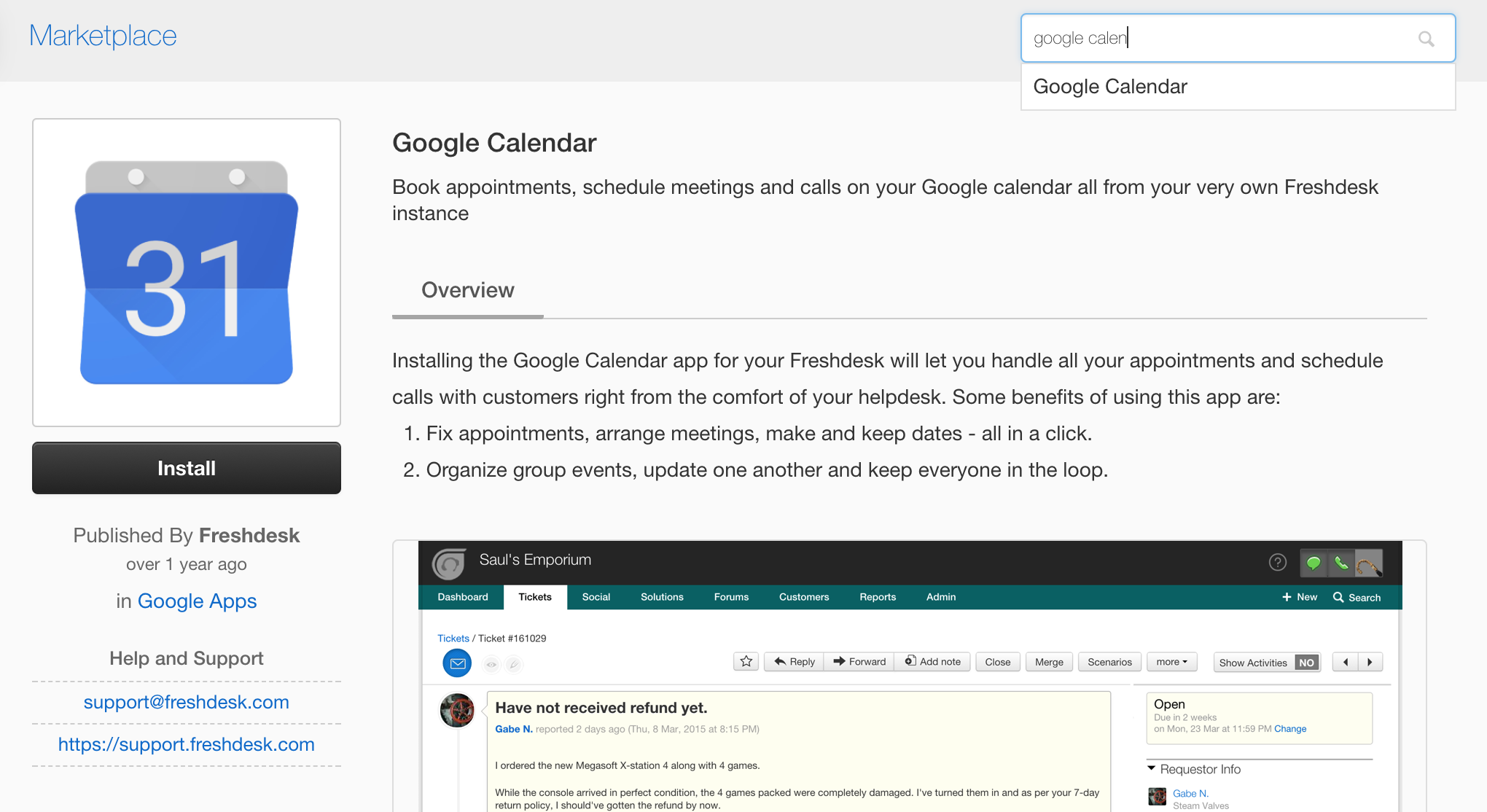Collapse the Requestor Info section
Screen dimensions: 1487x812
1152,768
